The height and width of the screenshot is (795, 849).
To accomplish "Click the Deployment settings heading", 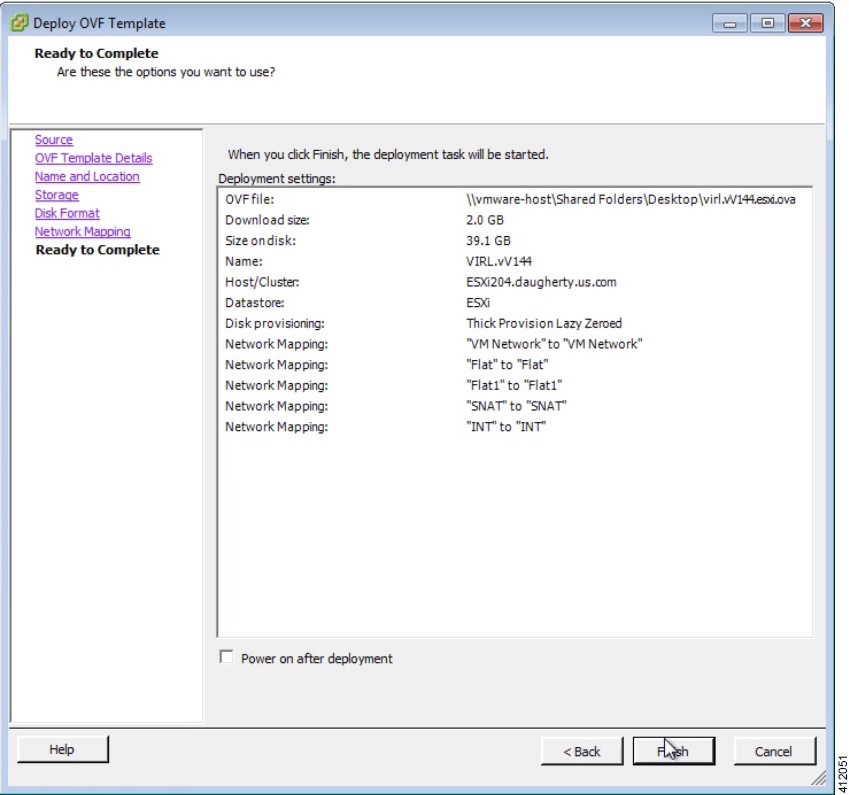I will pos(277,179).
